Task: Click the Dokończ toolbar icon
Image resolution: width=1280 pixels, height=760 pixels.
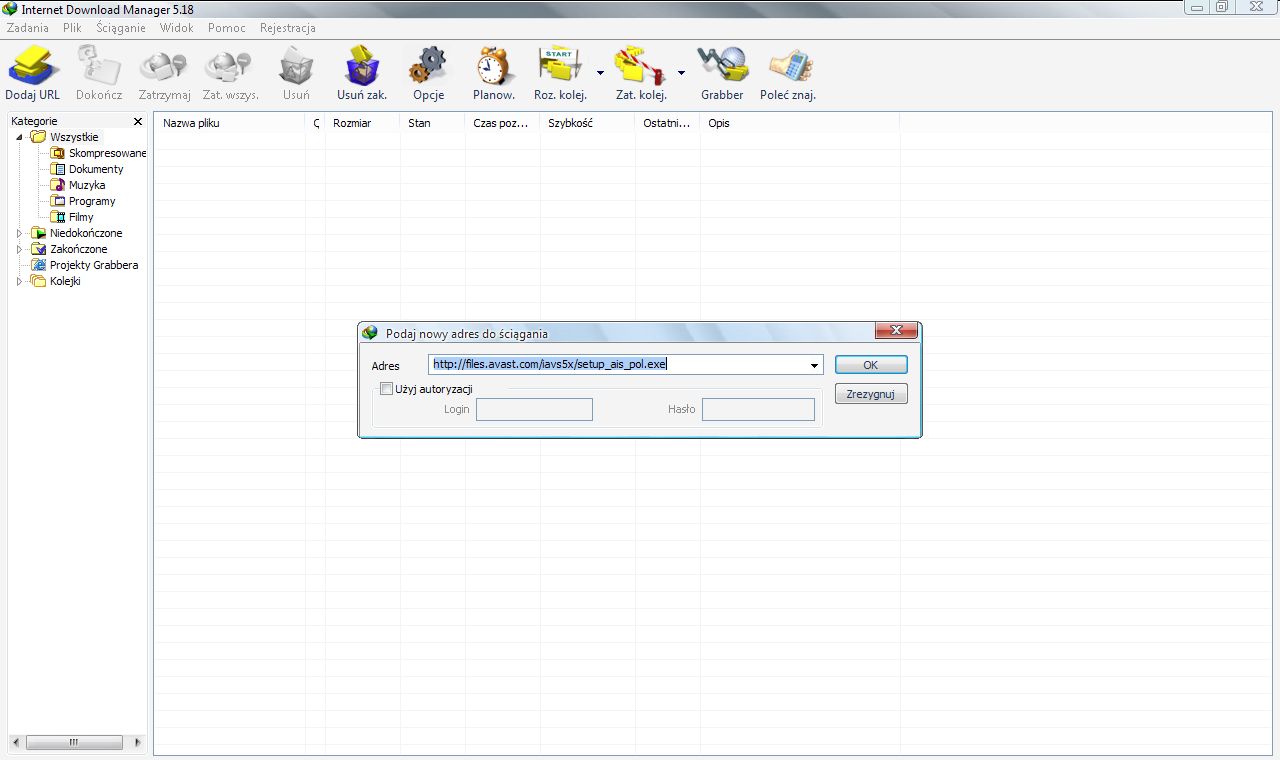Action: tap(99, 66)
